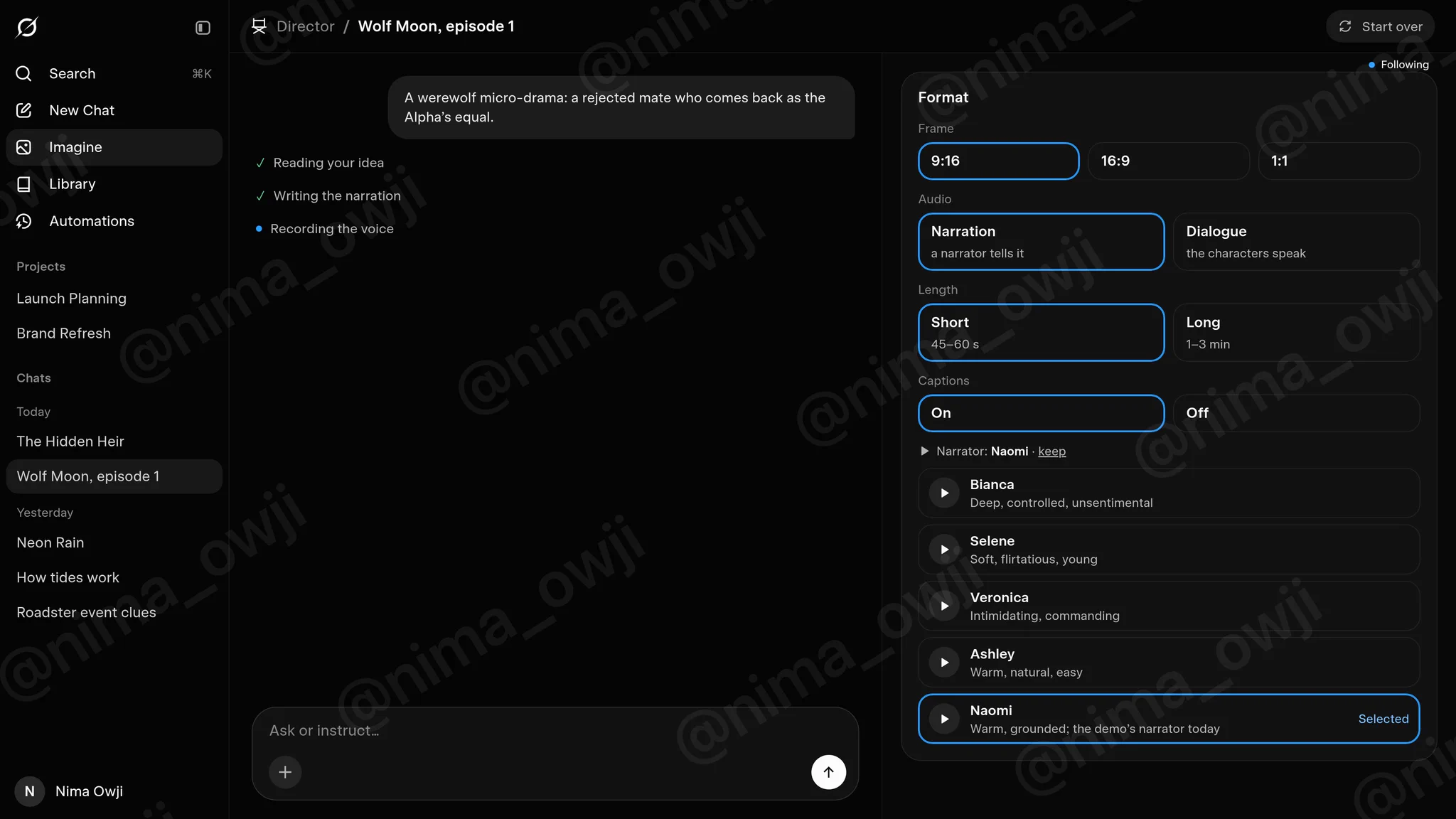
Task: Select the Veronica voice card
Action: [x=1168, y=606]
